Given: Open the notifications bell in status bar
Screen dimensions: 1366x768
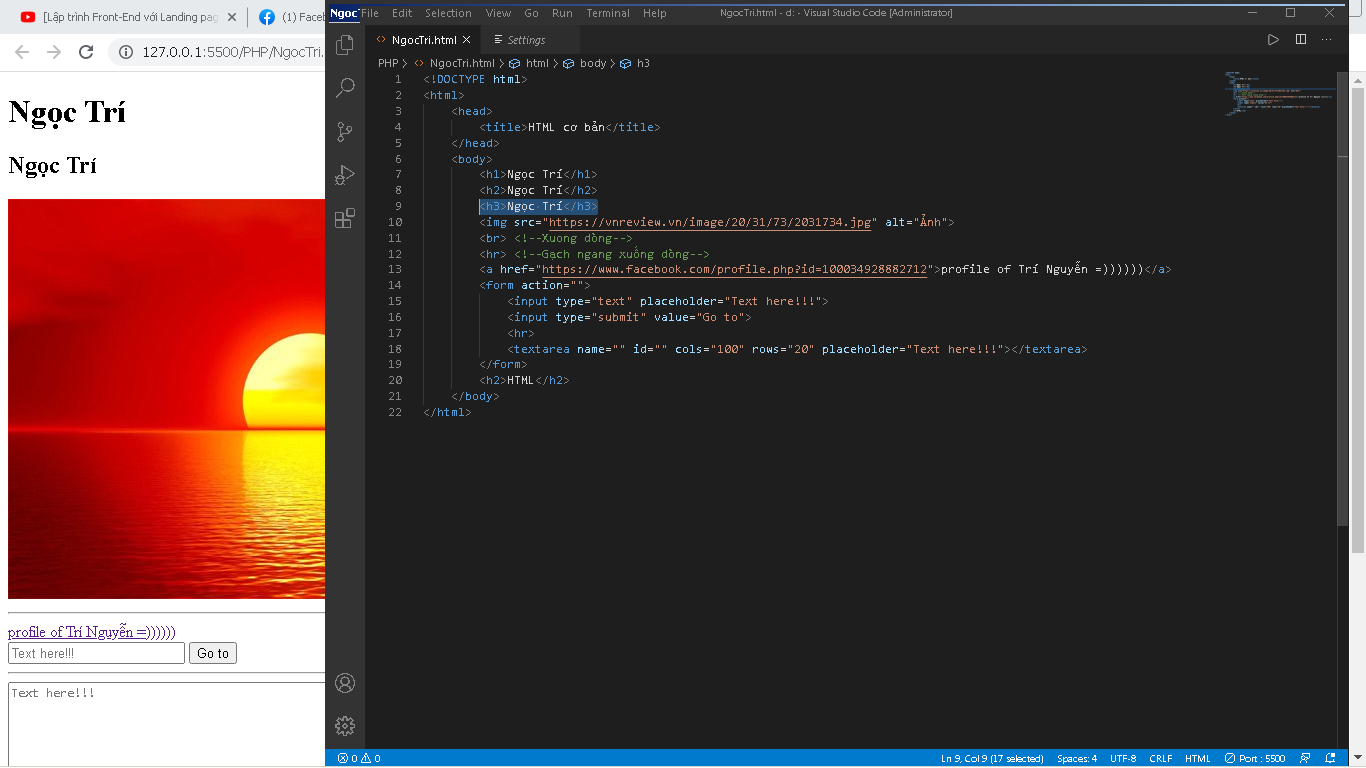Looking at the screenshot, I should coord(1330,759).
